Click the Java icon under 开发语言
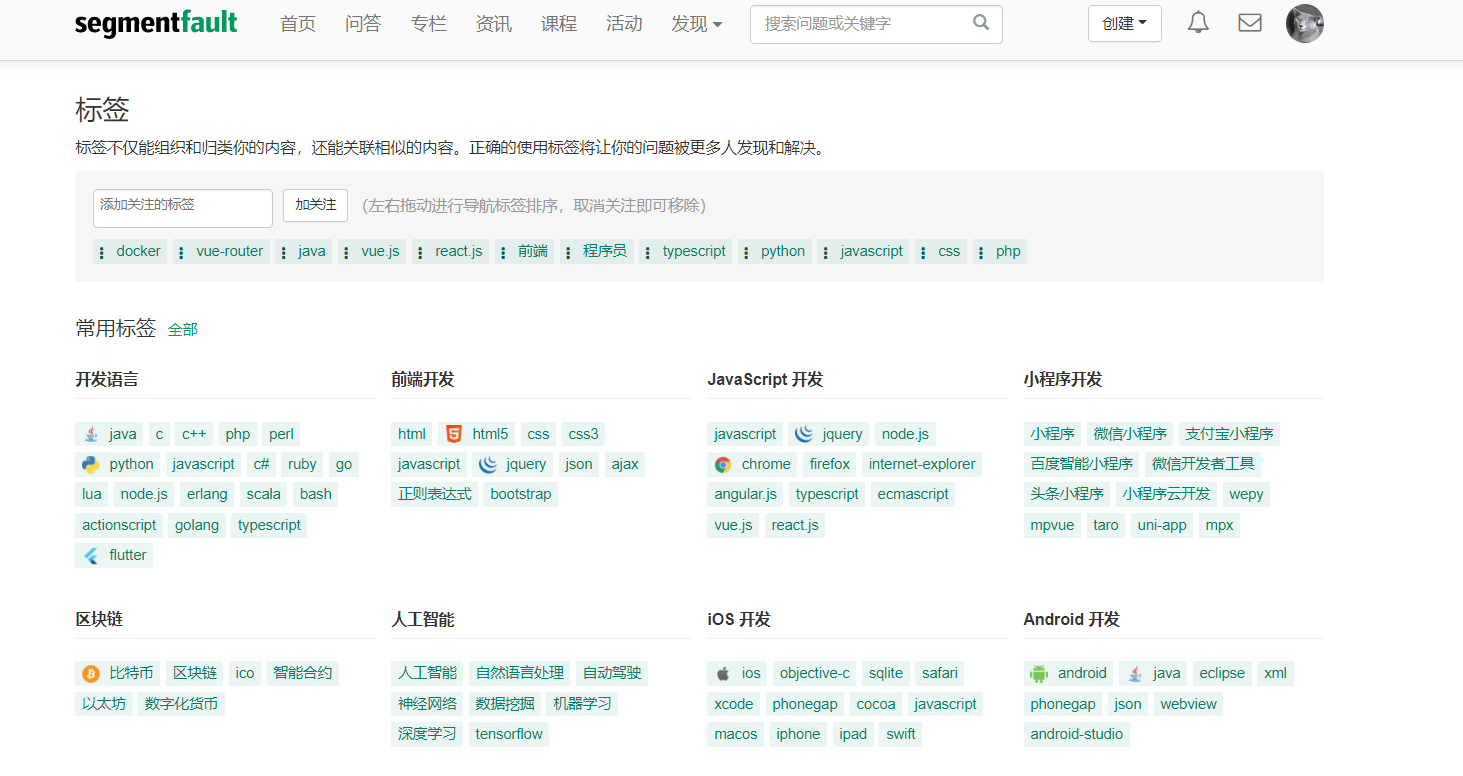This screenshot has width=1463, height=776. pyautogui.click(x=92, y=434)
